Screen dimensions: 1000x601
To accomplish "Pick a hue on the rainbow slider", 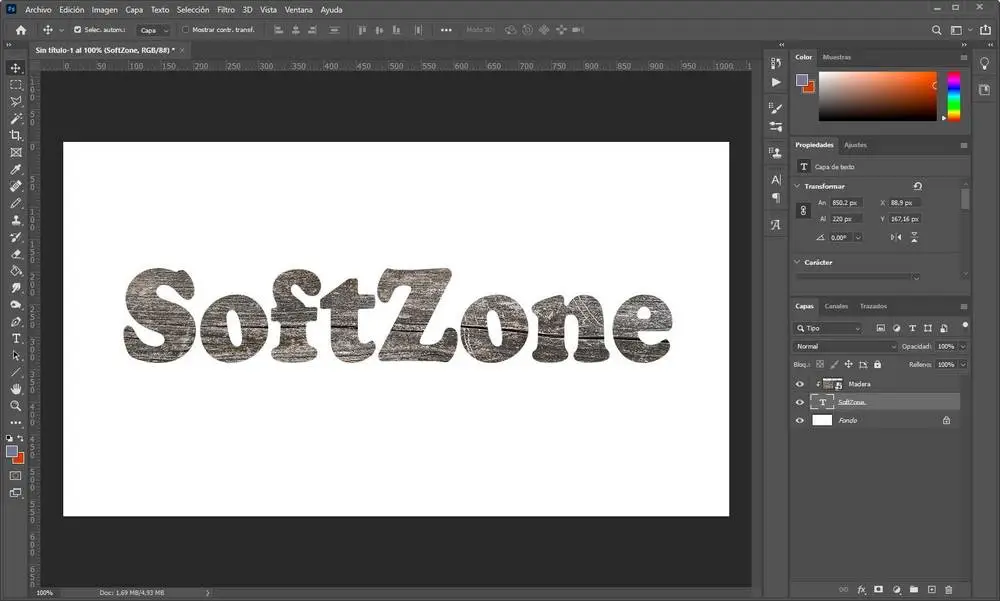I will (x=953, y=96).
